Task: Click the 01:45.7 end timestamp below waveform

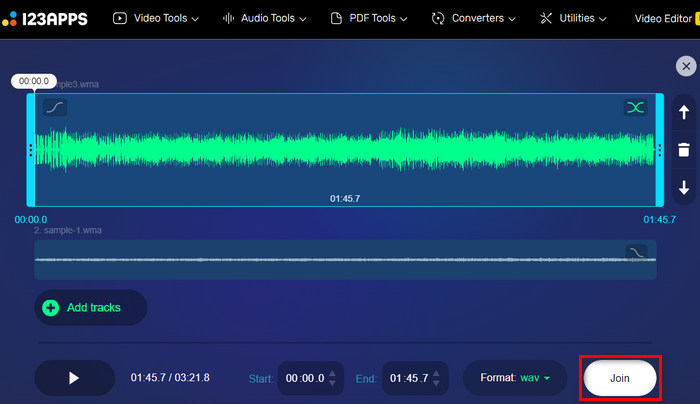Action: coord(659,220)
